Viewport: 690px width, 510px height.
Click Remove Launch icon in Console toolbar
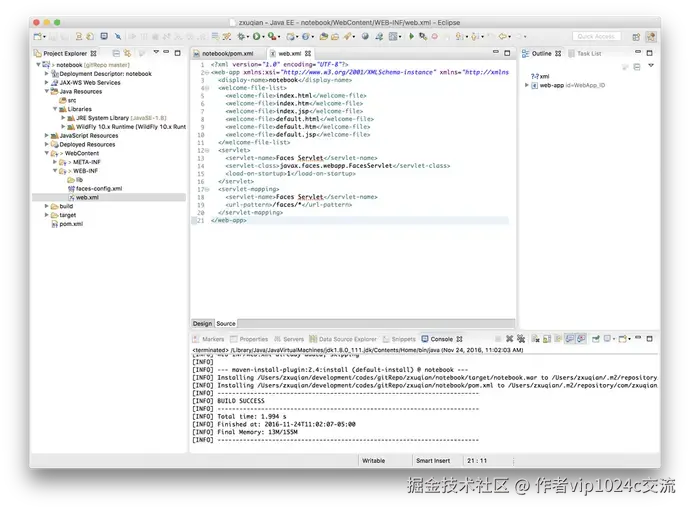(x=510, y=339)
